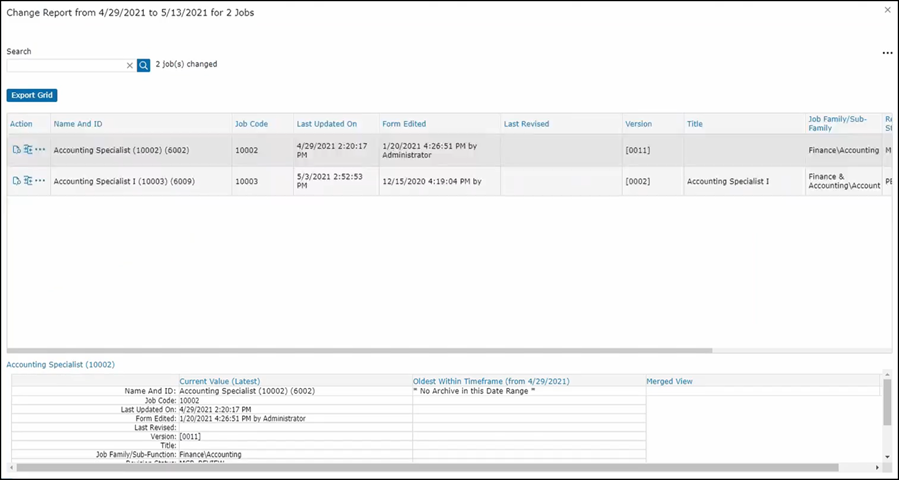Image resolution: width=899 pixels, height=480 pixels.
Task: Open document icon for Accounting Specialist I
Action: point(16,181)
